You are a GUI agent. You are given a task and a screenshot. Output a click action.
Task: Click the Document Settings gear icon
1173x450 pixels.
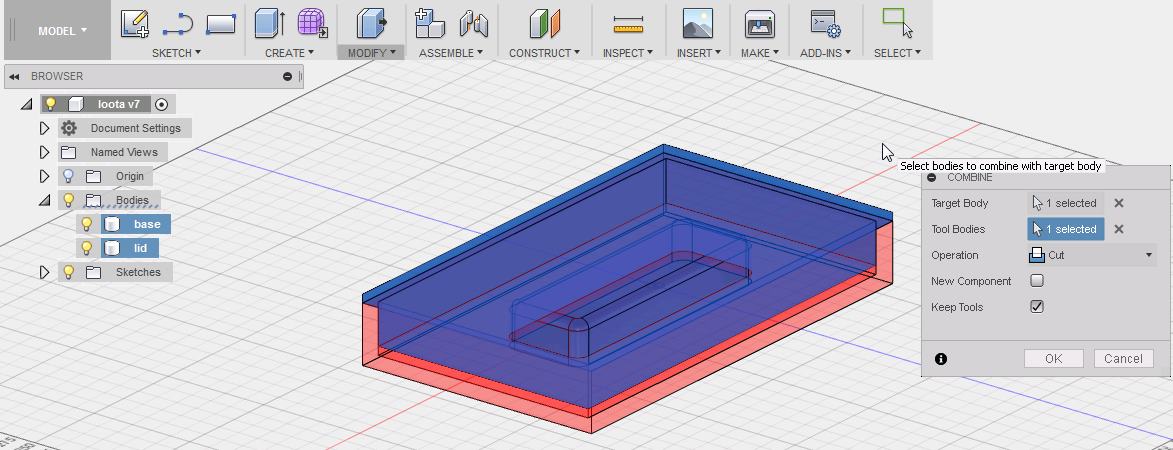tap(69, 128)
